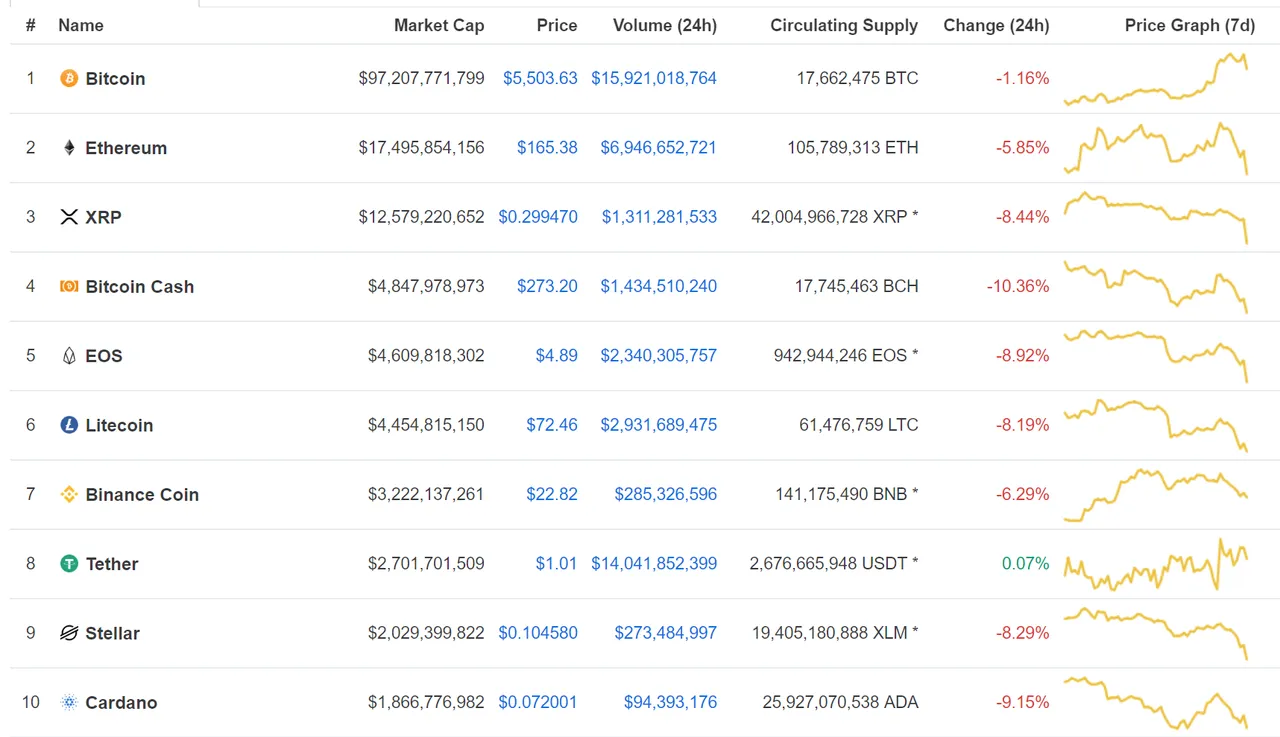Click Bitcoin volume $15,921,018,764
The height and width of the screenshot is (737, 1280).
point(654,78)
